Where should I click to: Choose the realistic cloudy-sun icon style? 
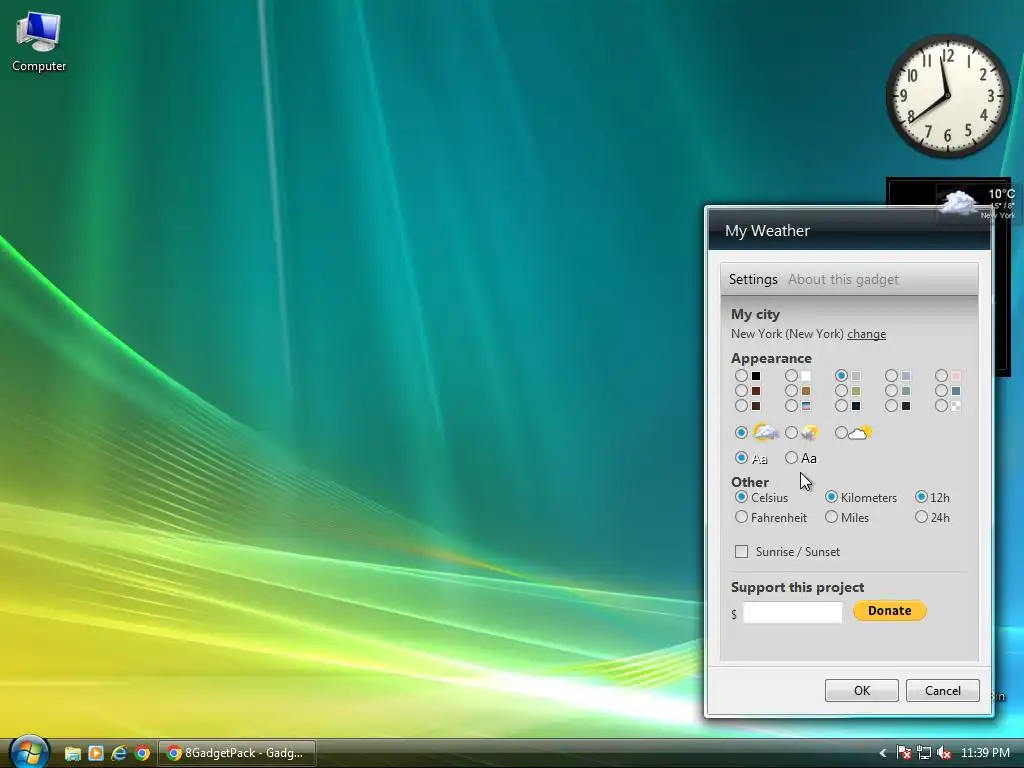pyautogui.click(x=741, y=432)
